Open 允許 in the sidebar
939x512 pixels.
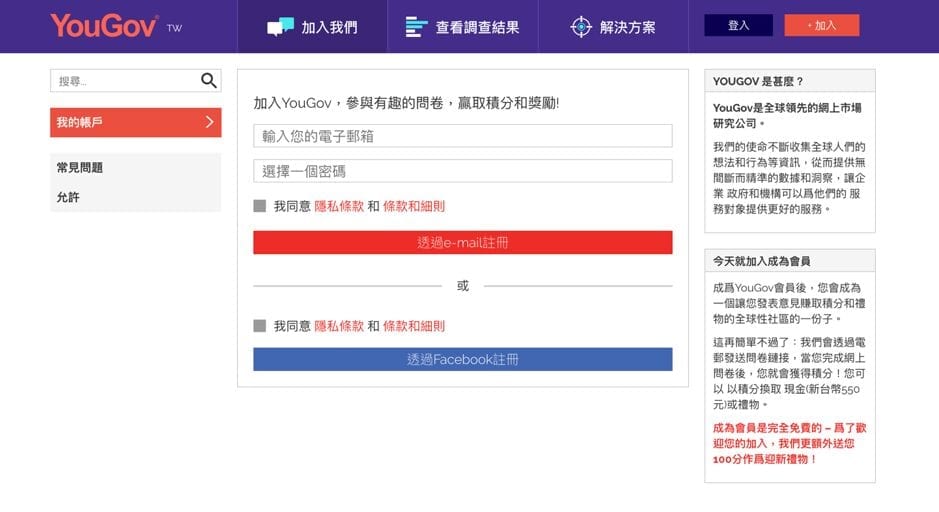coord(68,197)
